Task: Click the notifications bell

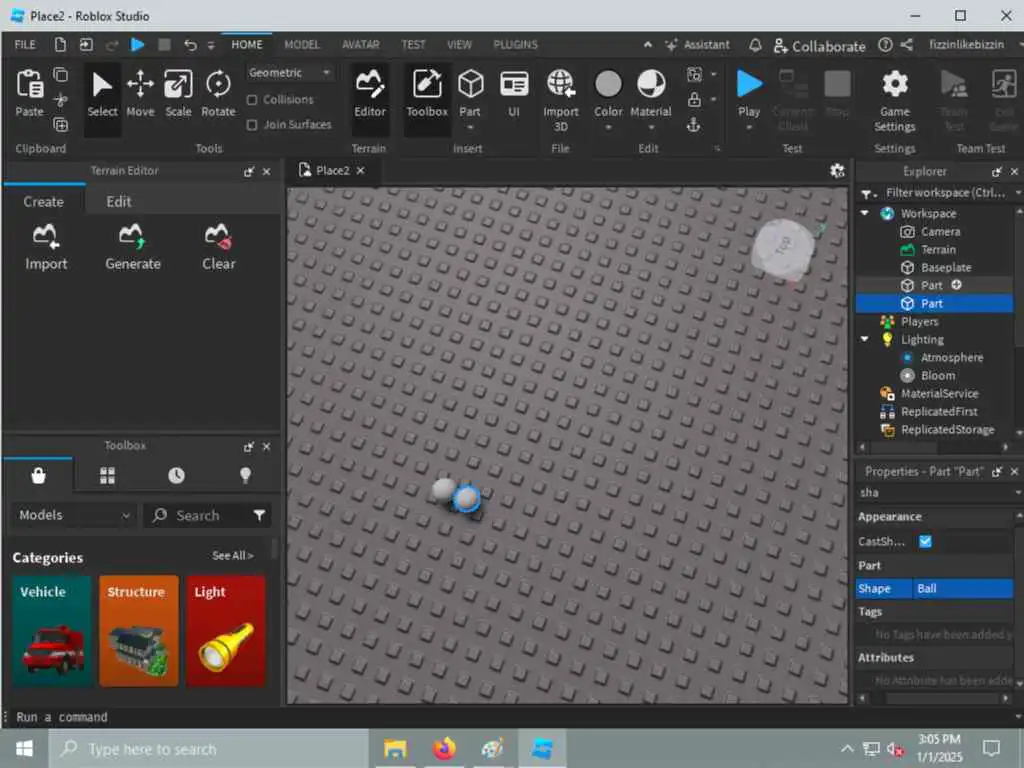Action: pyautogui.click(x=755, y=45)
